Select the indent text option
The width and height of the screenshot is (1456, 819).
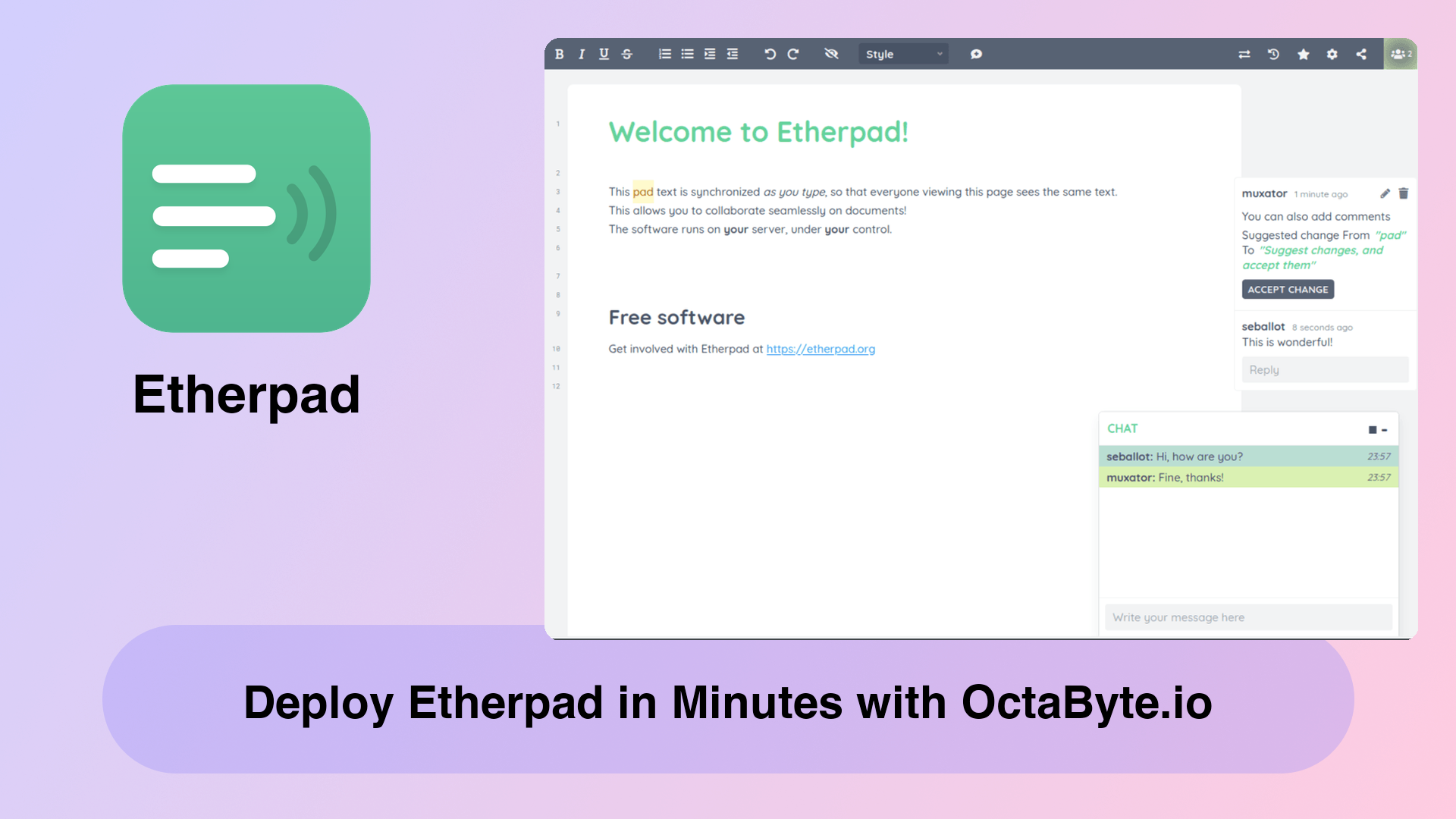point(711,54)
